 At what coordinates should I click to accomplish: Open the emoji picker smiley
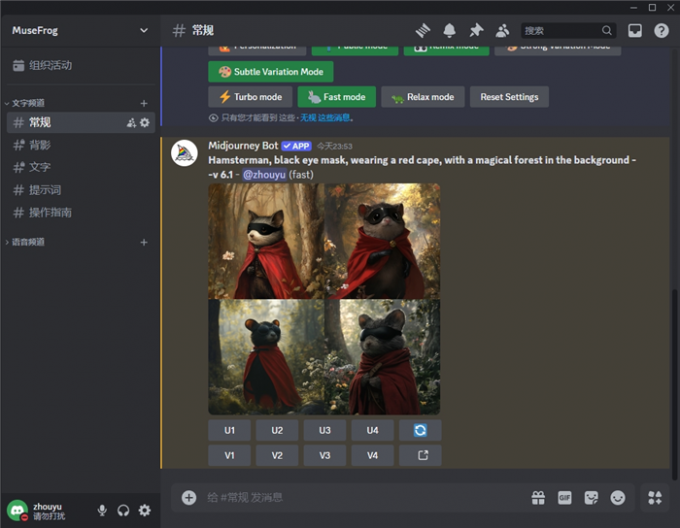tap(618, 498)
